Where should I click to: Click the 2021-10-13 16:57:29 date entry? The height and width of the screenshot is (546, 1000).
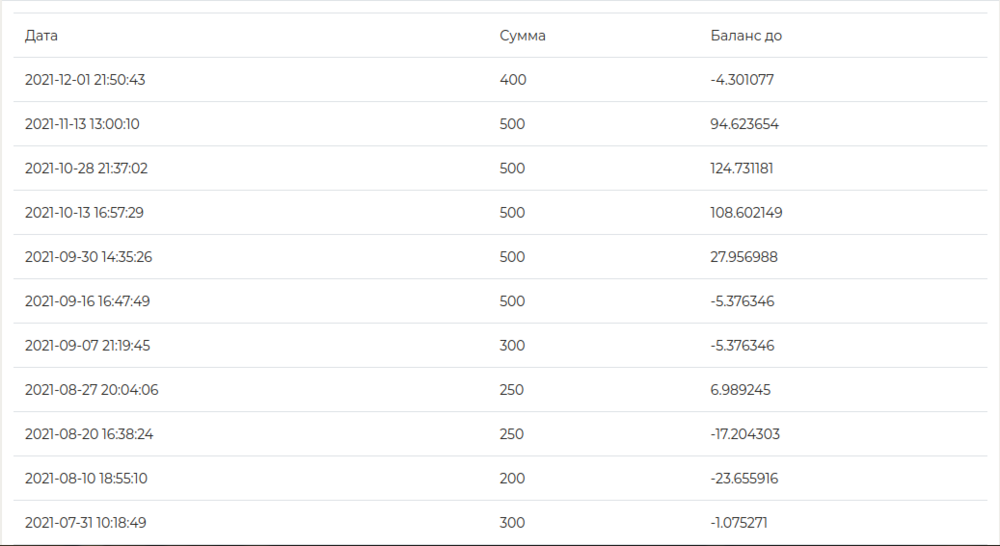(85, 213)
